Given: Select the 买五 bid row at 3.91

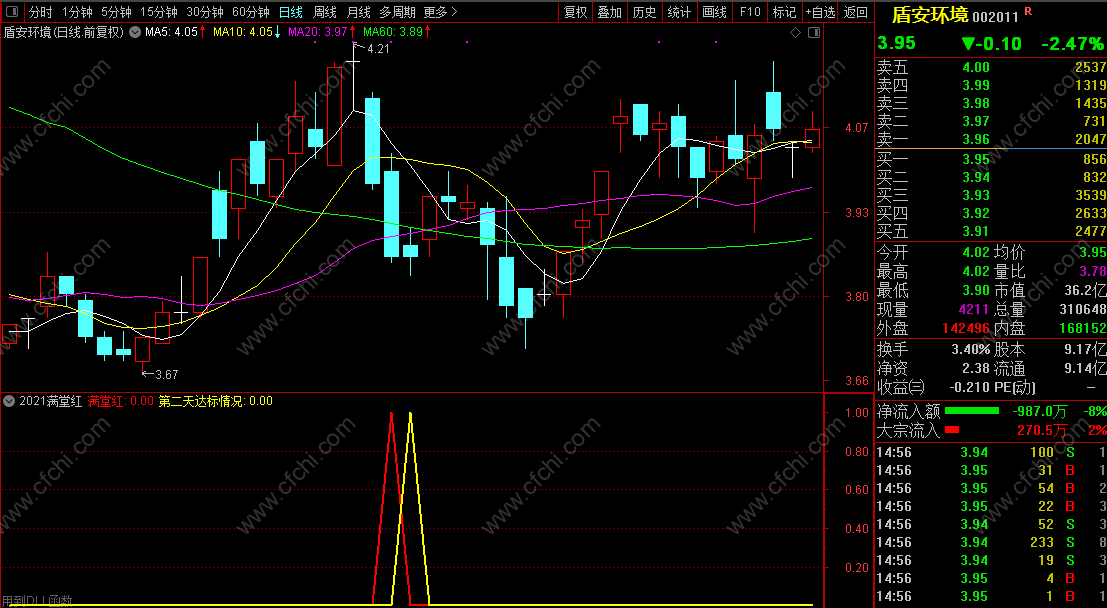Looking at the screenshot, I should click(x=991, y=231).
